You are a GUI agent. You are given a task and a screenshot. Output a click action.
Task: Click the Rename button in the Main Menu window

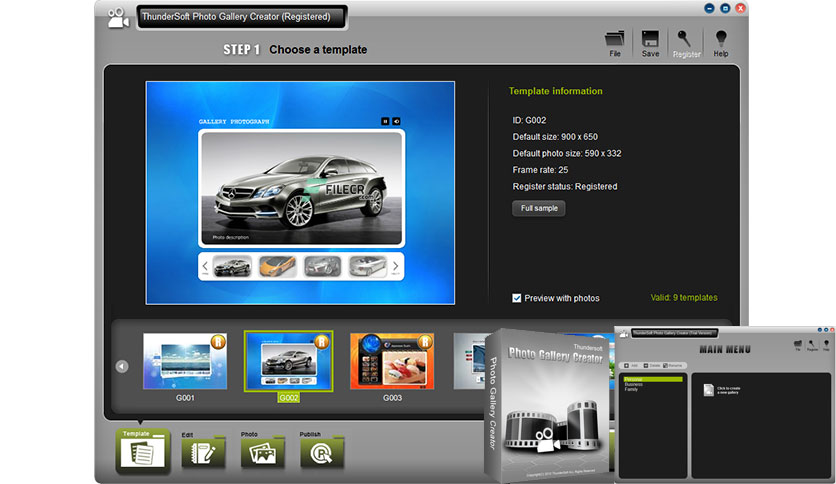[x=672, y=366]
